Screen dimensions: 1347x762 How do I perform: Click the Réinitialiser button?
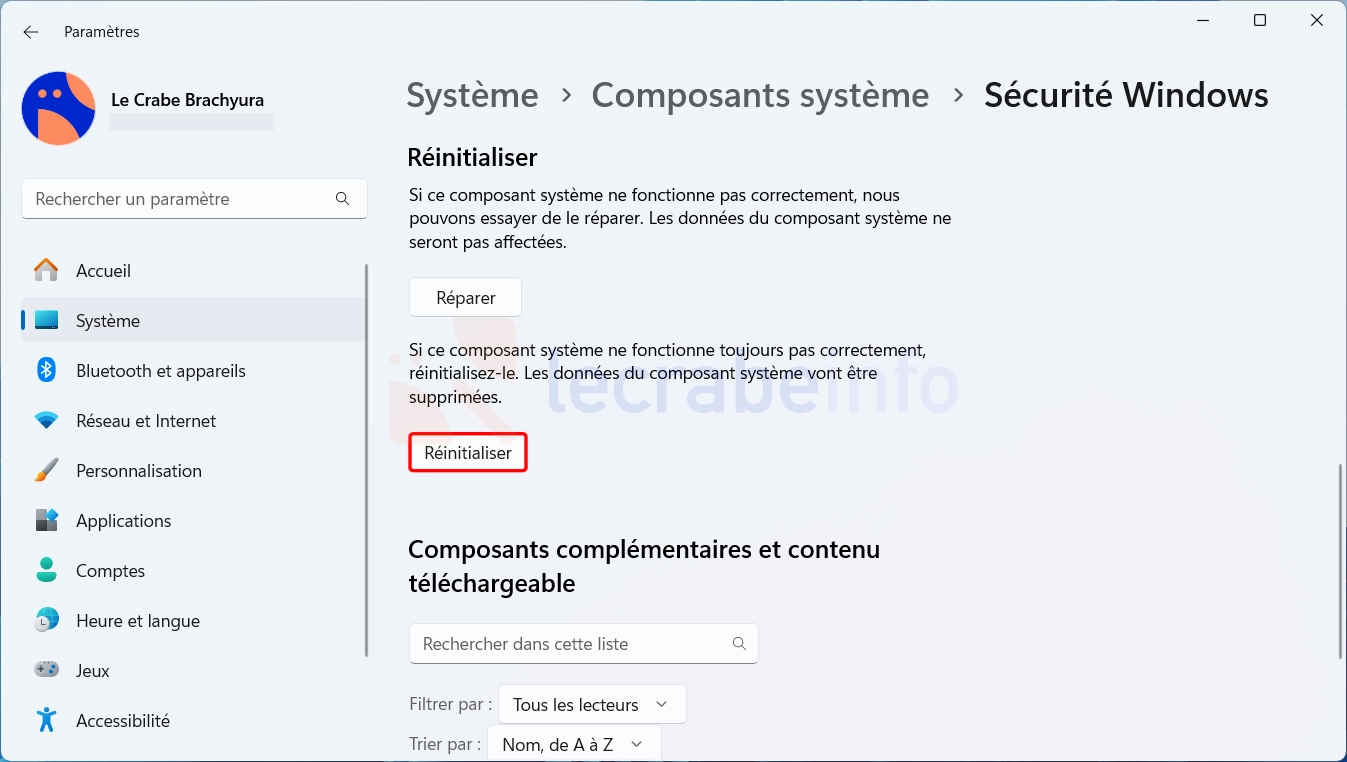468,453
